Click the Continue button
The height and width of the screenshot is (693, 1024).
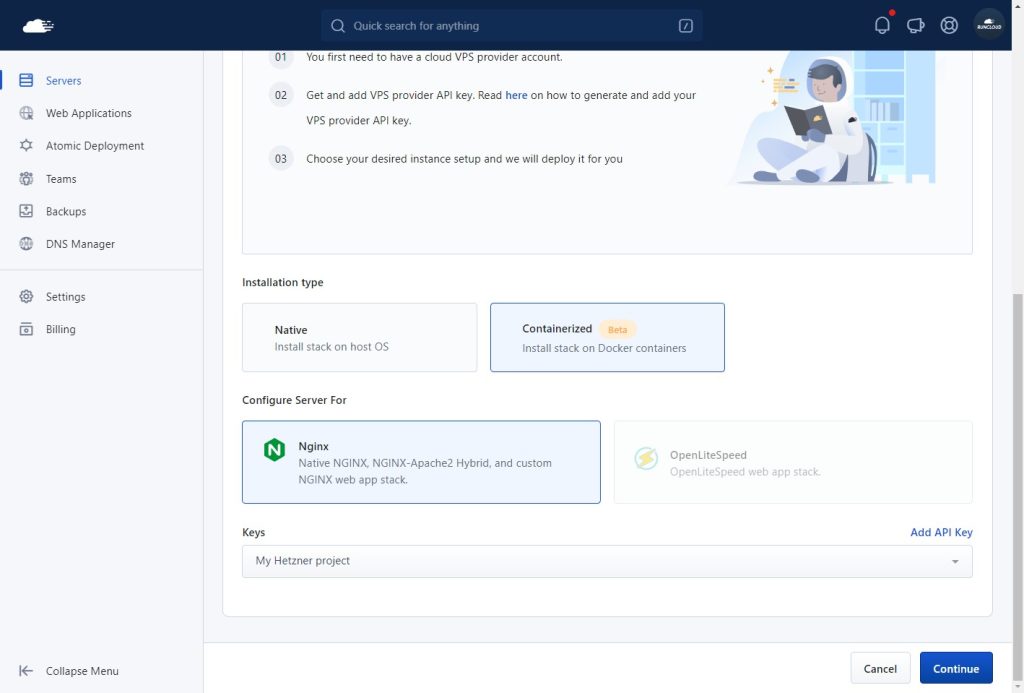955,668
